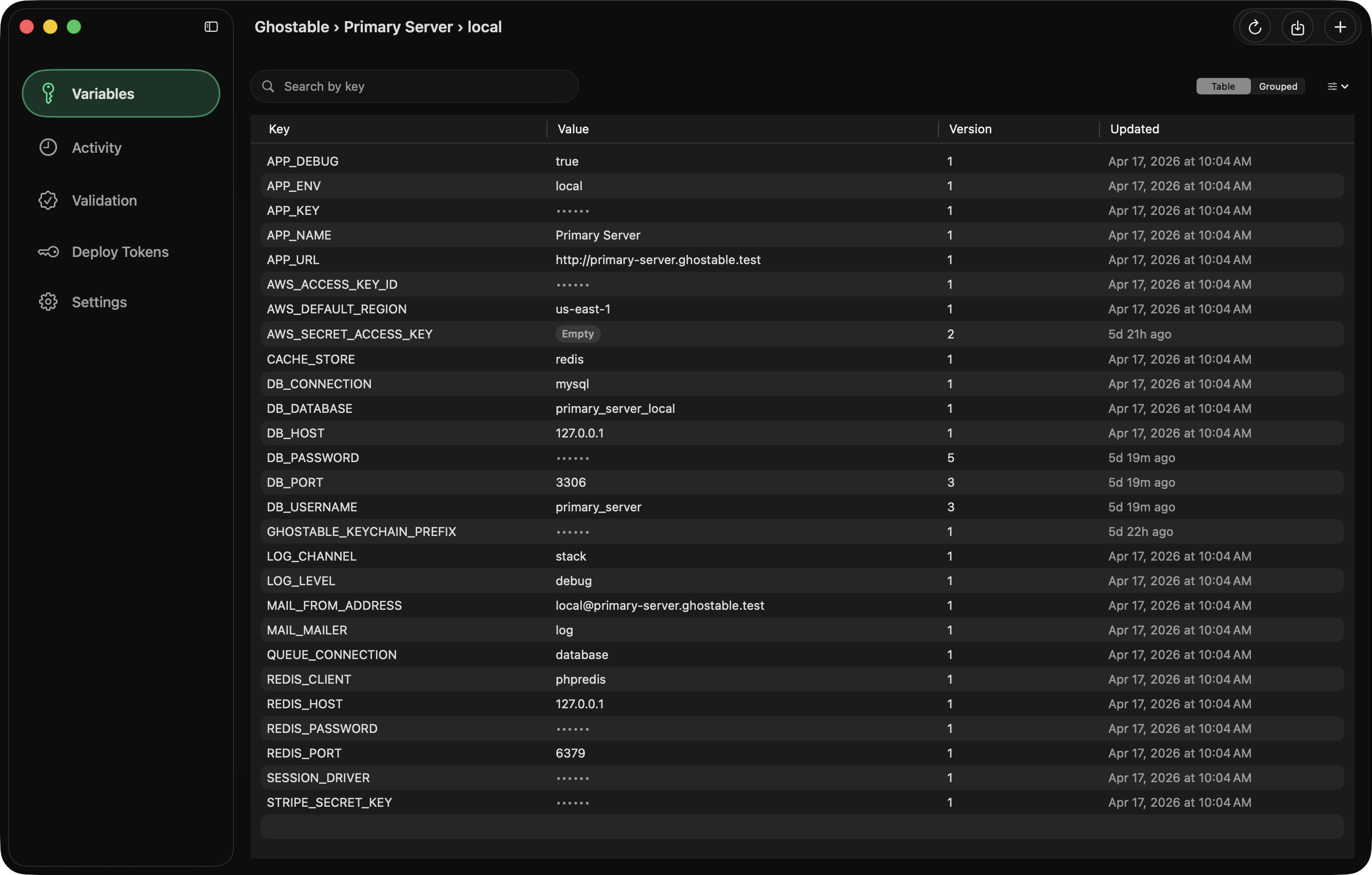Click the Deploy Tokens key icon

point(48,252)
